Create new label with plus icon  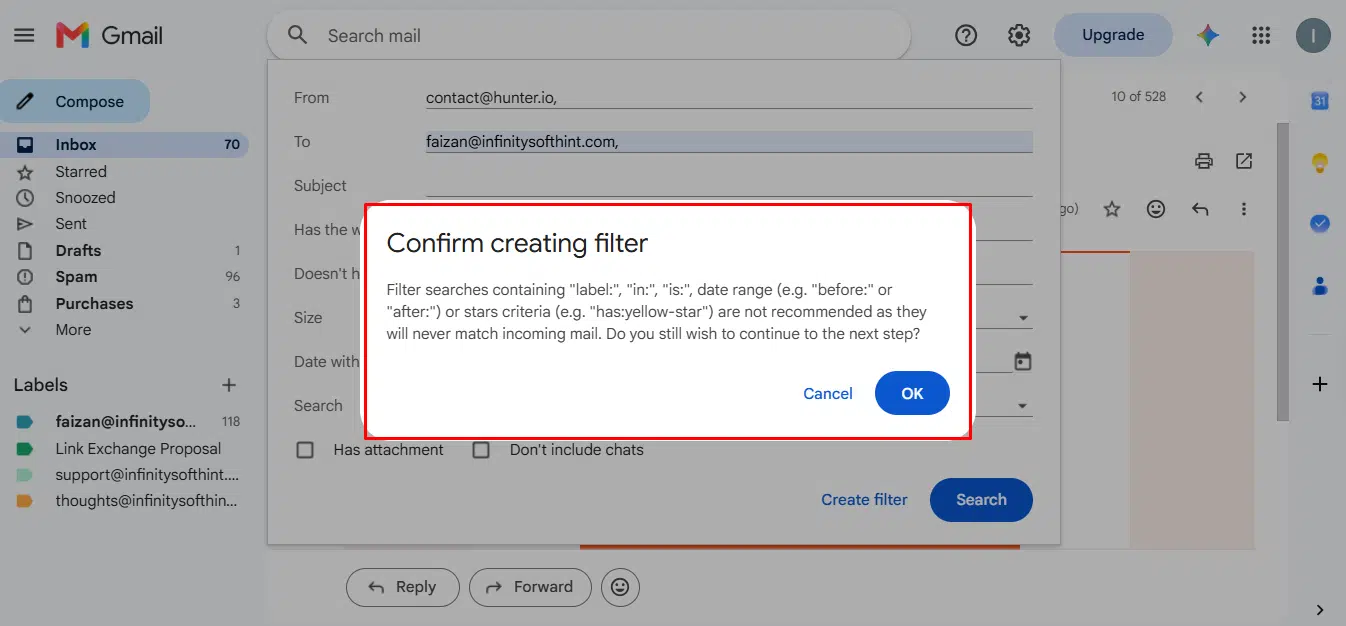(229, 385)
